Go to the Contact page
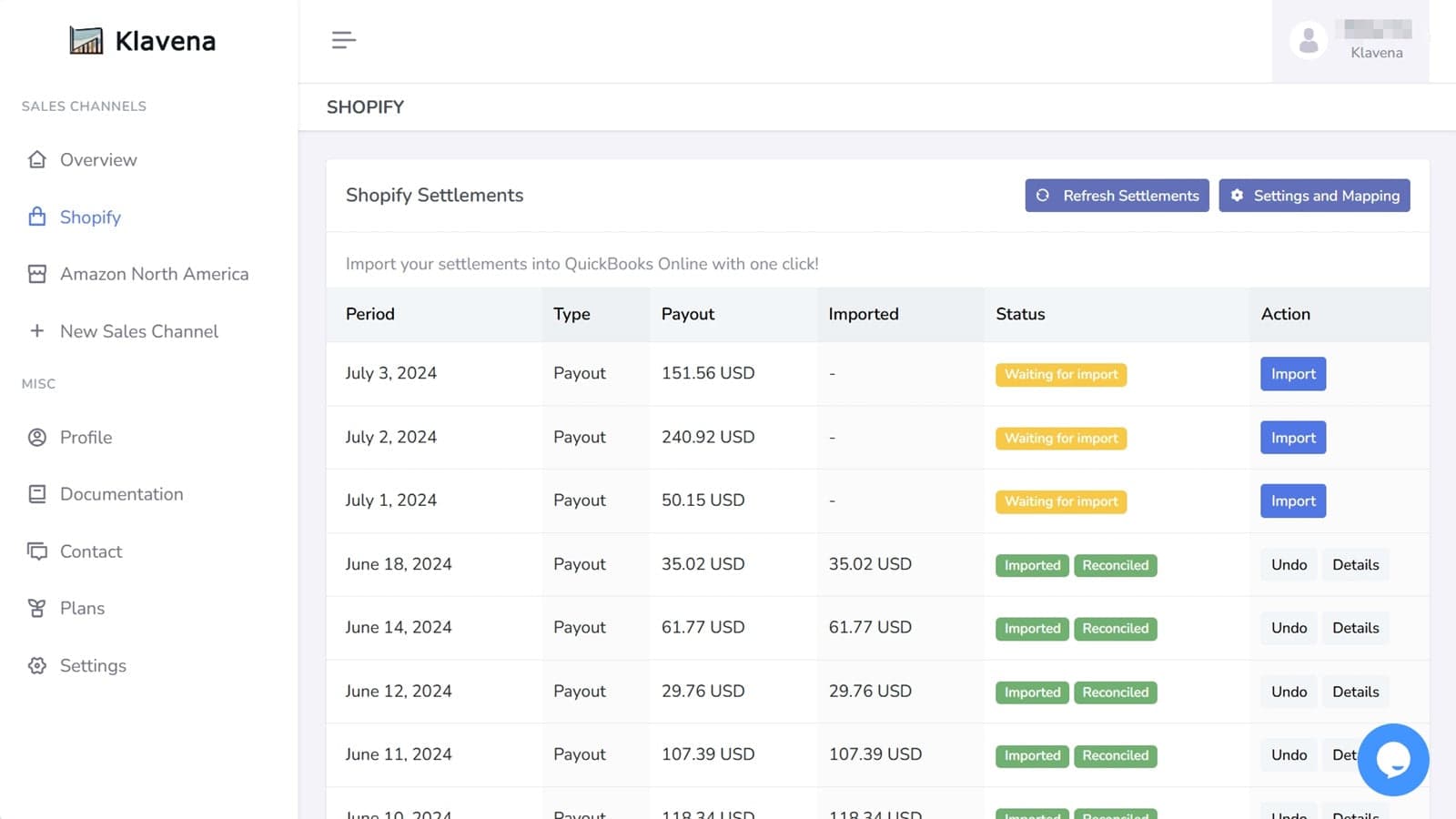 (90, 551)
